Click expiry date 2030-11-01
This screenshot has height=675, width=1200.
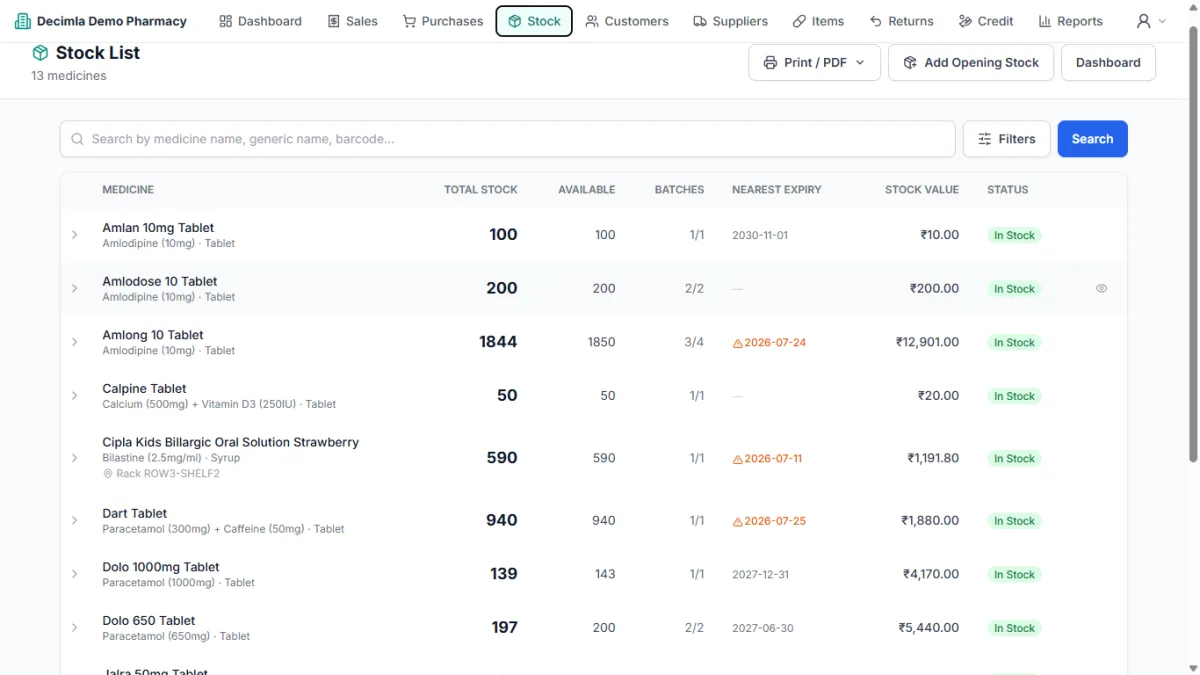tap(760, 235)
